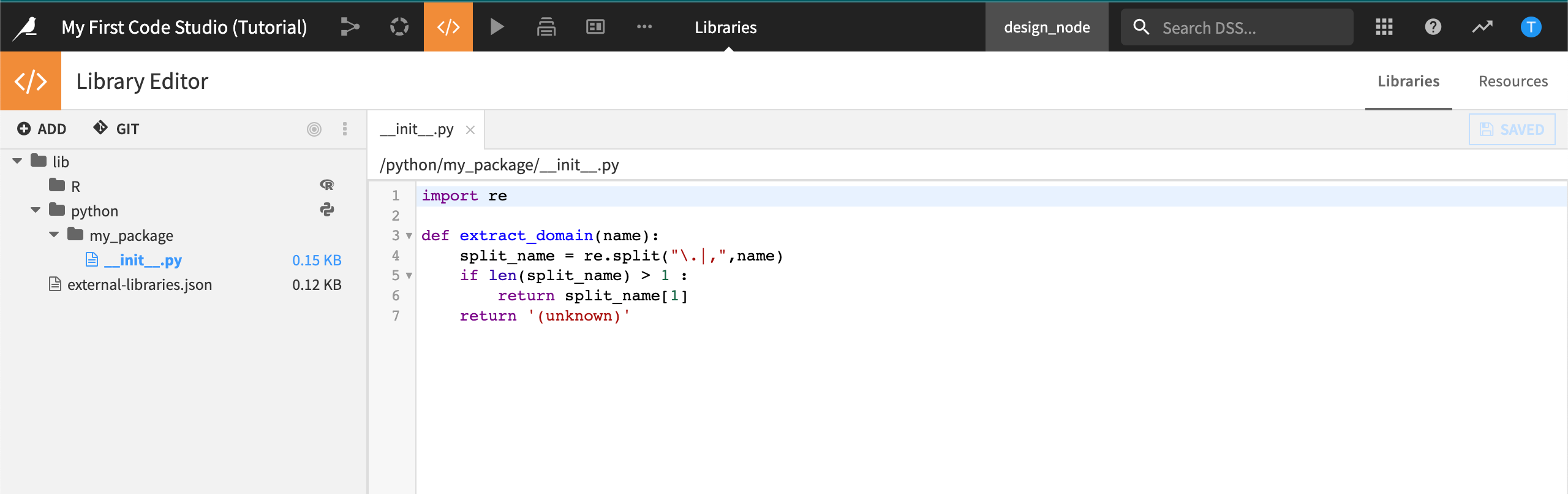1568x494 pixels.
Task: Click the re.split code line
Action: [x=622, y=256]
